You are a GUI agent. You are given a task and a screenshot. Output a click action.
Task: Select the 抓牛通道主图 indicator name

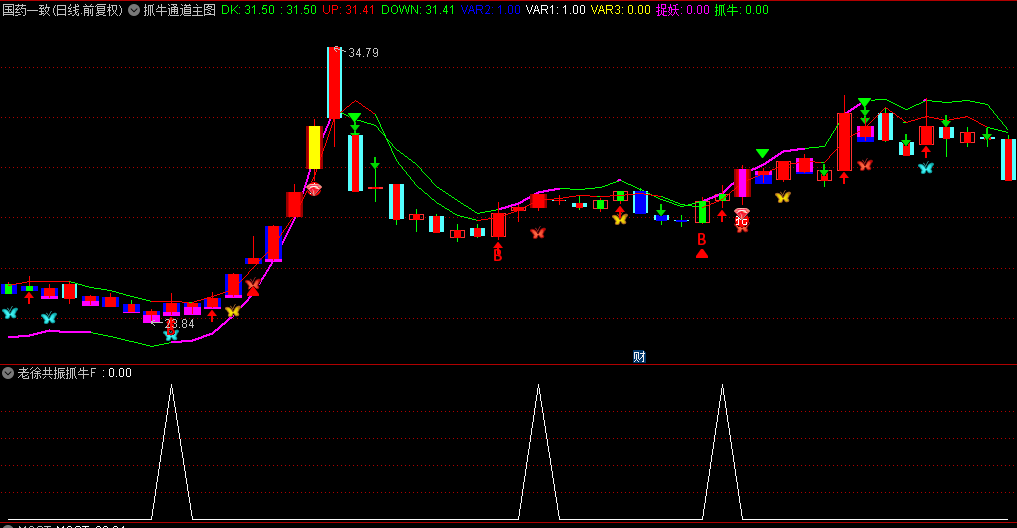coord(179,10)
